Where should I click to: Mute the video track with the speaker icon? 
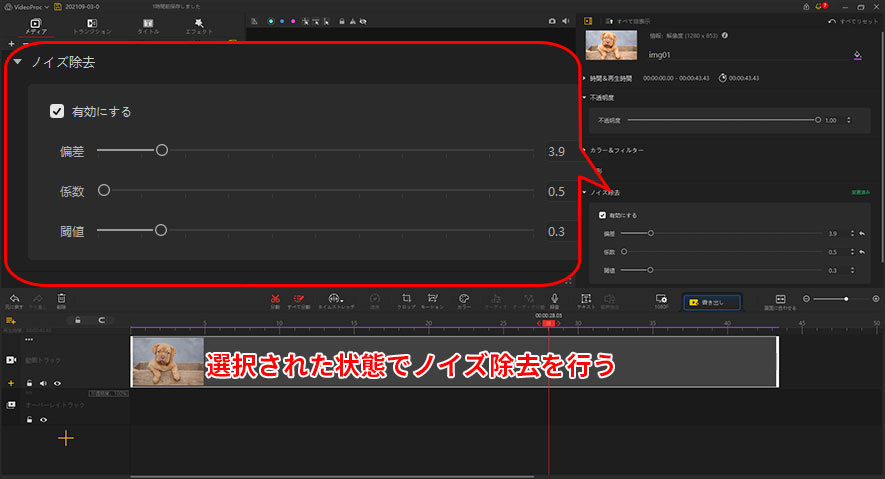43,384
